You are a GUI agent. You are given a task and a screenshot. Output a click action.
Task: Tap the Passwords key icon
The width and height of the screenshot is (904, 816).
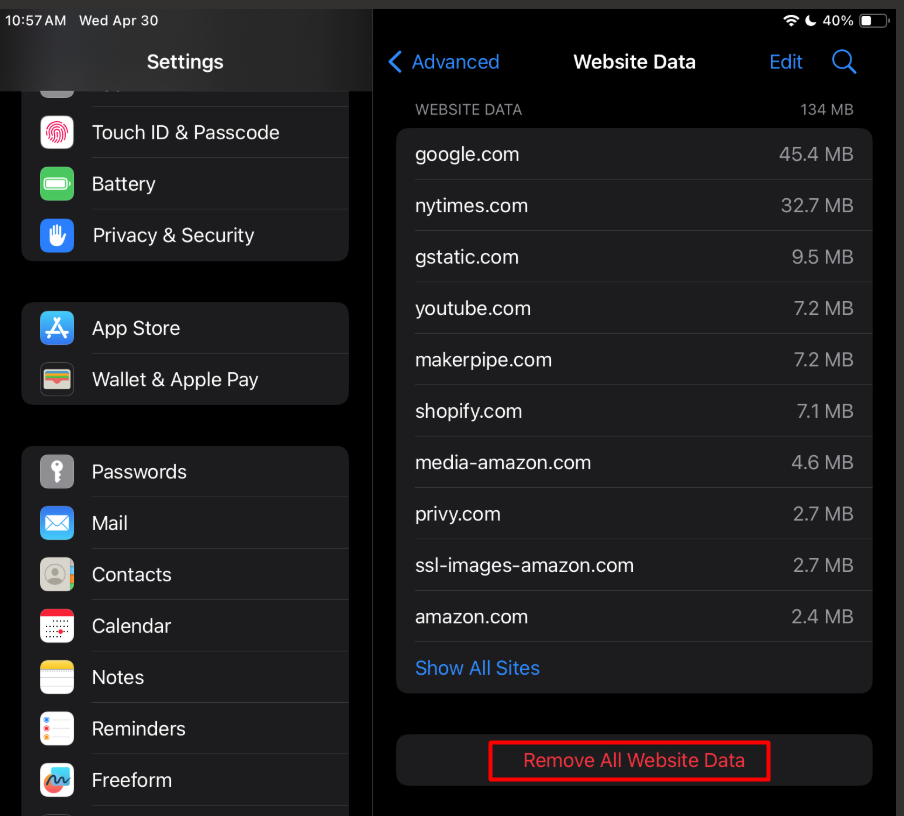click(56, 472)
